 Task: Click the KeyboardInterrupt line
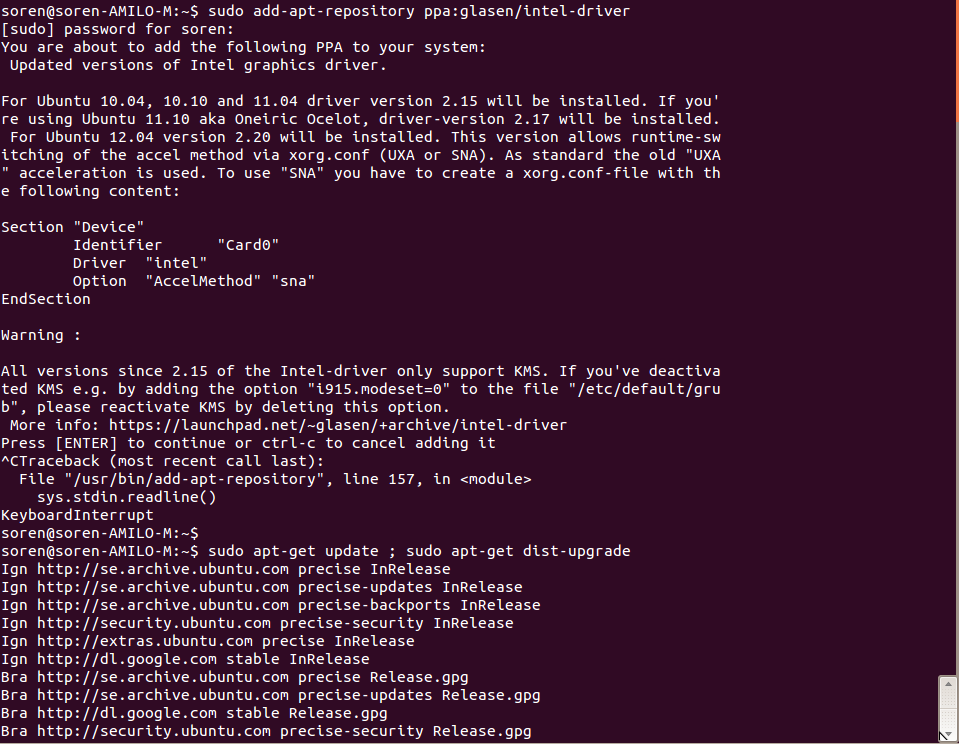(77, 515)
